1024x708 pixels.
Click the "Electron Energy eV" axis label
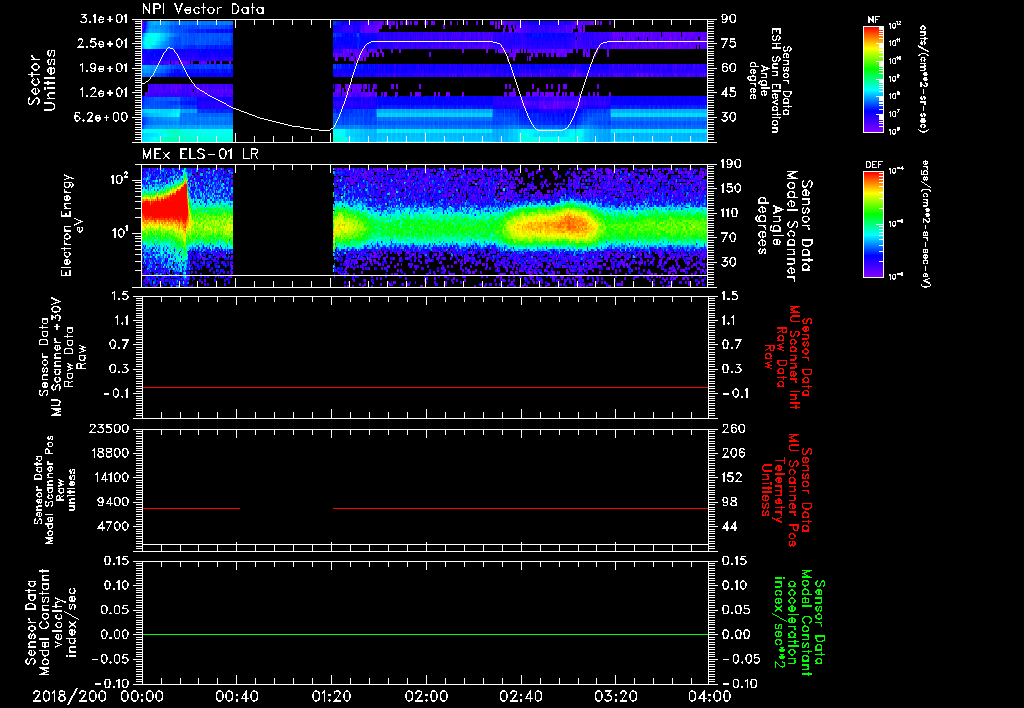point(72,225)
